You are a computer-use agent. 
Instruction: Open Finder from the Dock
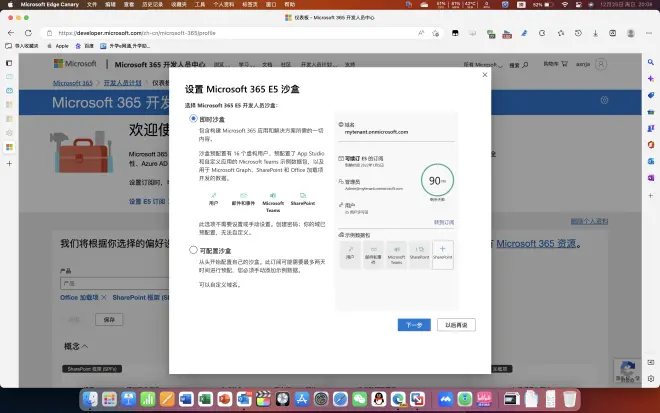tap(90, 399)
